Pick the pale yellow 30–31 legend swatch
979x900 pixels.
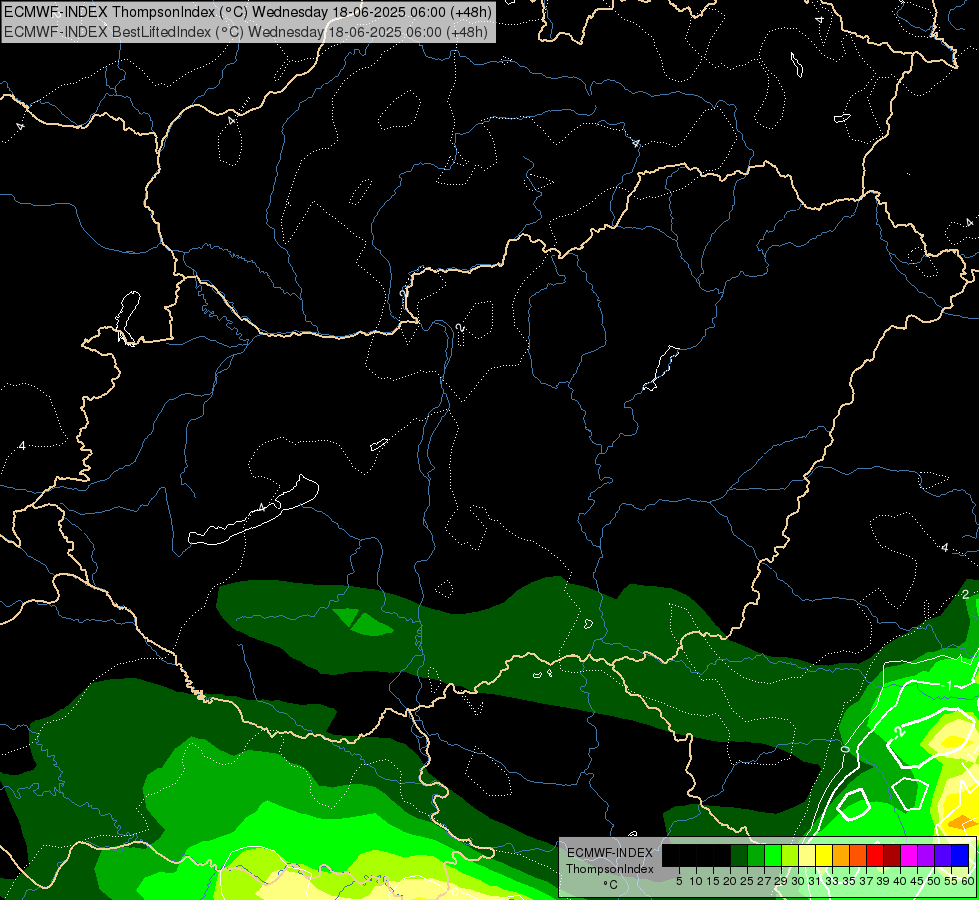(807, 855)
